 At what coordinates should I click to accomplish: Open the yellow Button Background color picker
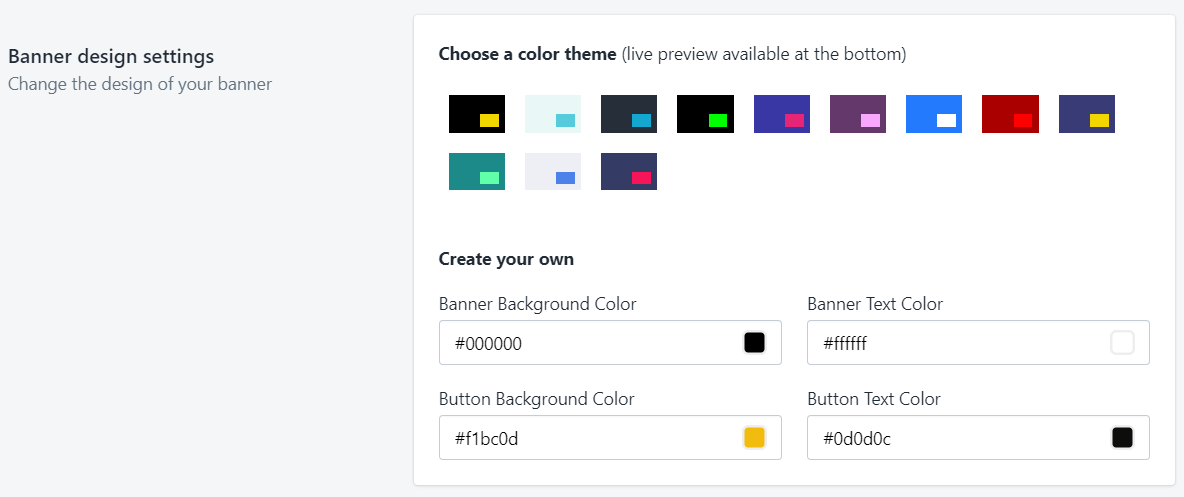[754, 438]
